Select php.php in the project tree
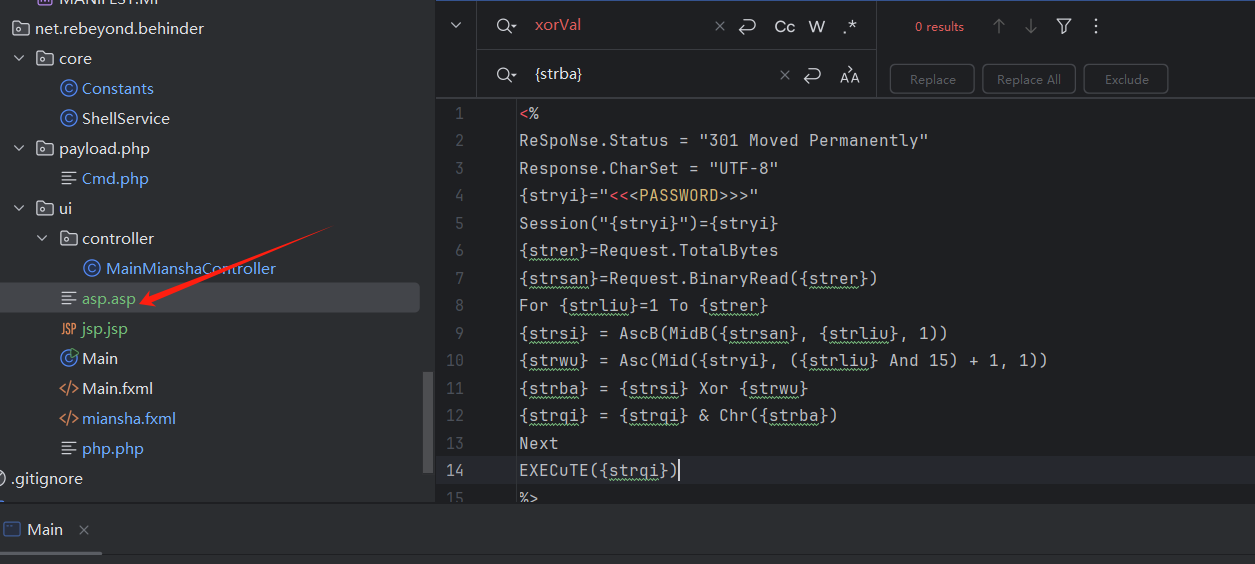Screen dimensions: 1255x564 [x=113, y=448]
